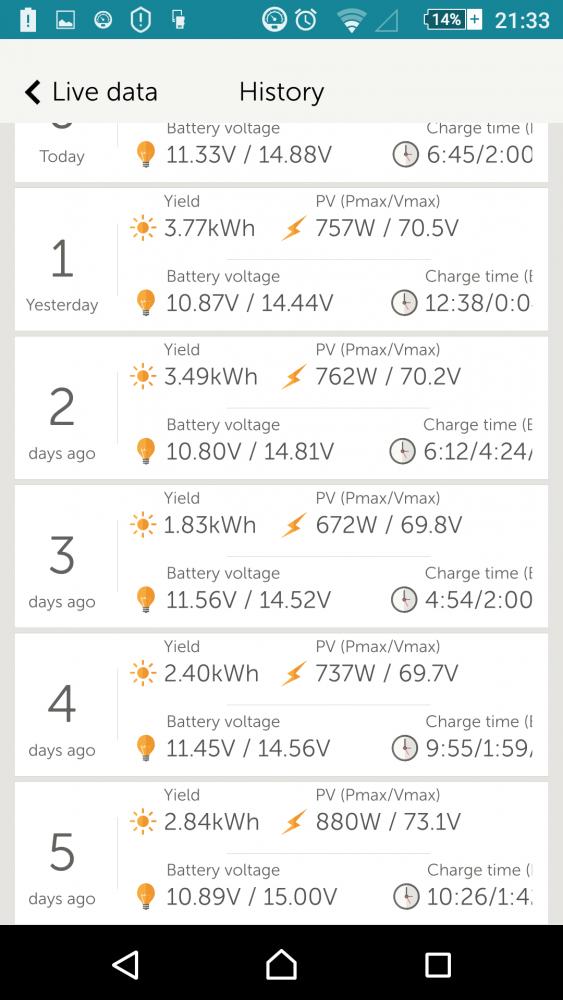Select the History title
The height and width of the screenshot is (1000, 563).
[281, 92]
